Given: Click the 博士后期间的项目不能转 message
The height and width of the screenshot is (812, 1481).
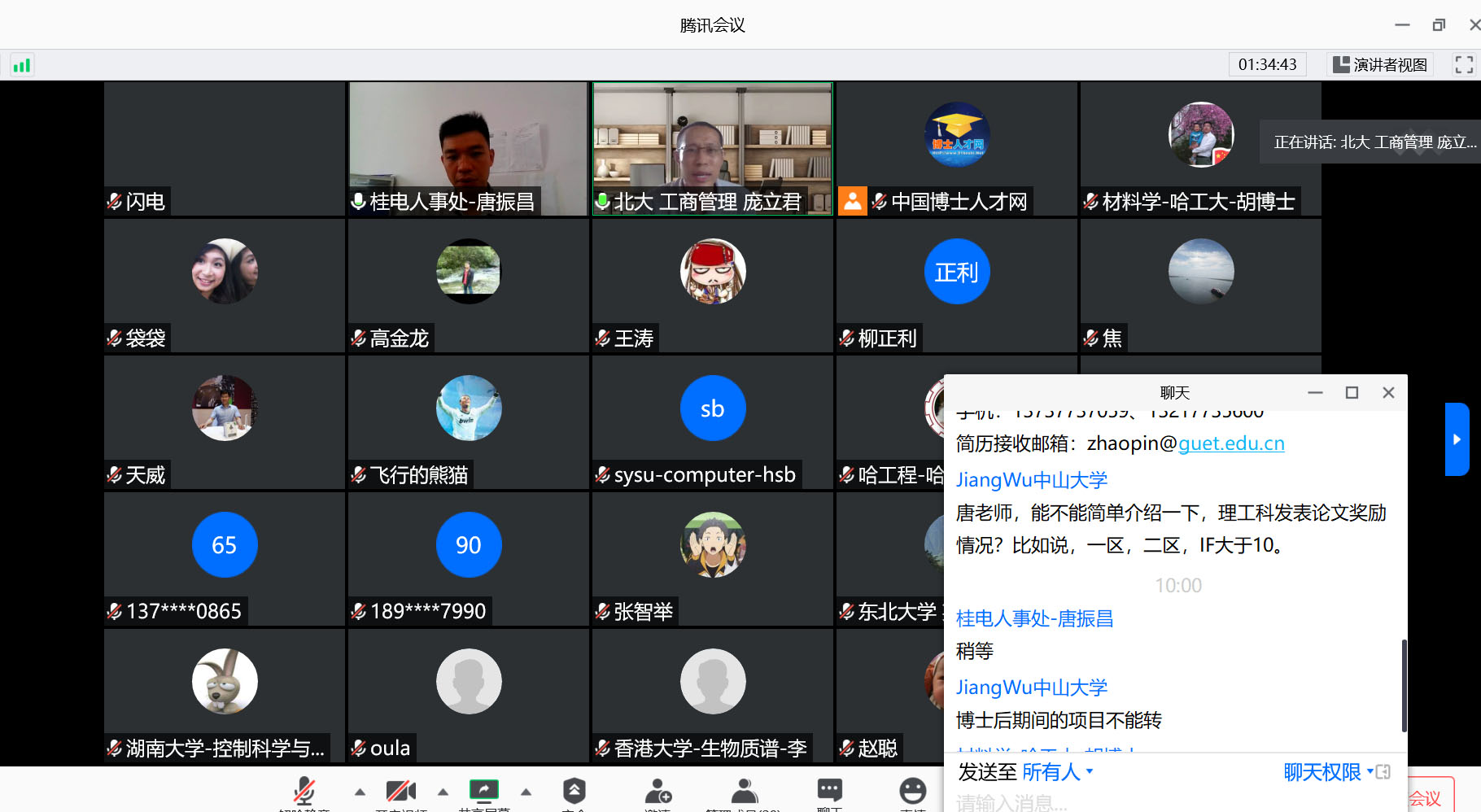Looking at the screenshot, I should point(1059,720).
